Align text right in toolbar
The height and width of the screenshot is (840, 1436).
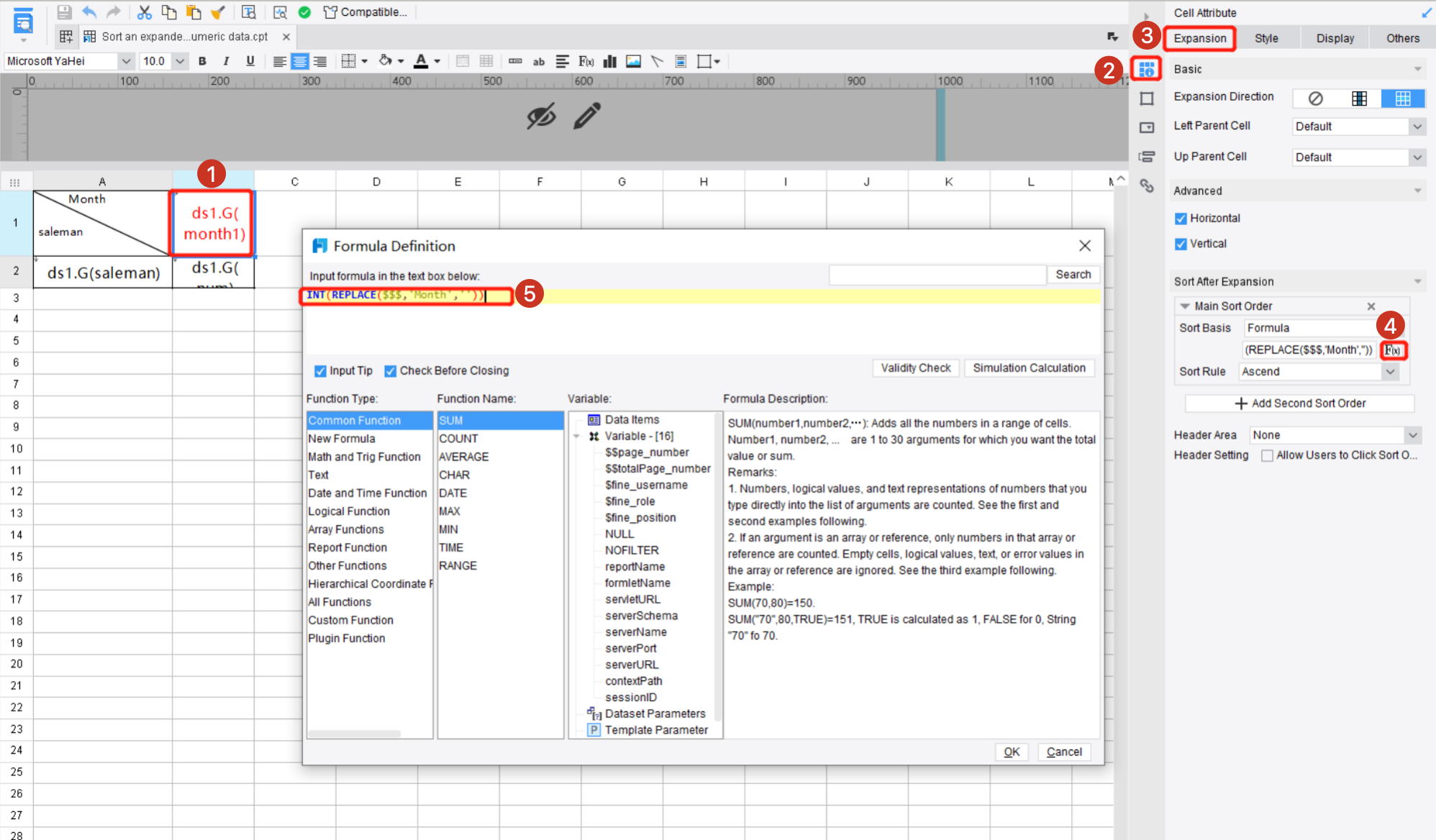[x=319, y=61]
